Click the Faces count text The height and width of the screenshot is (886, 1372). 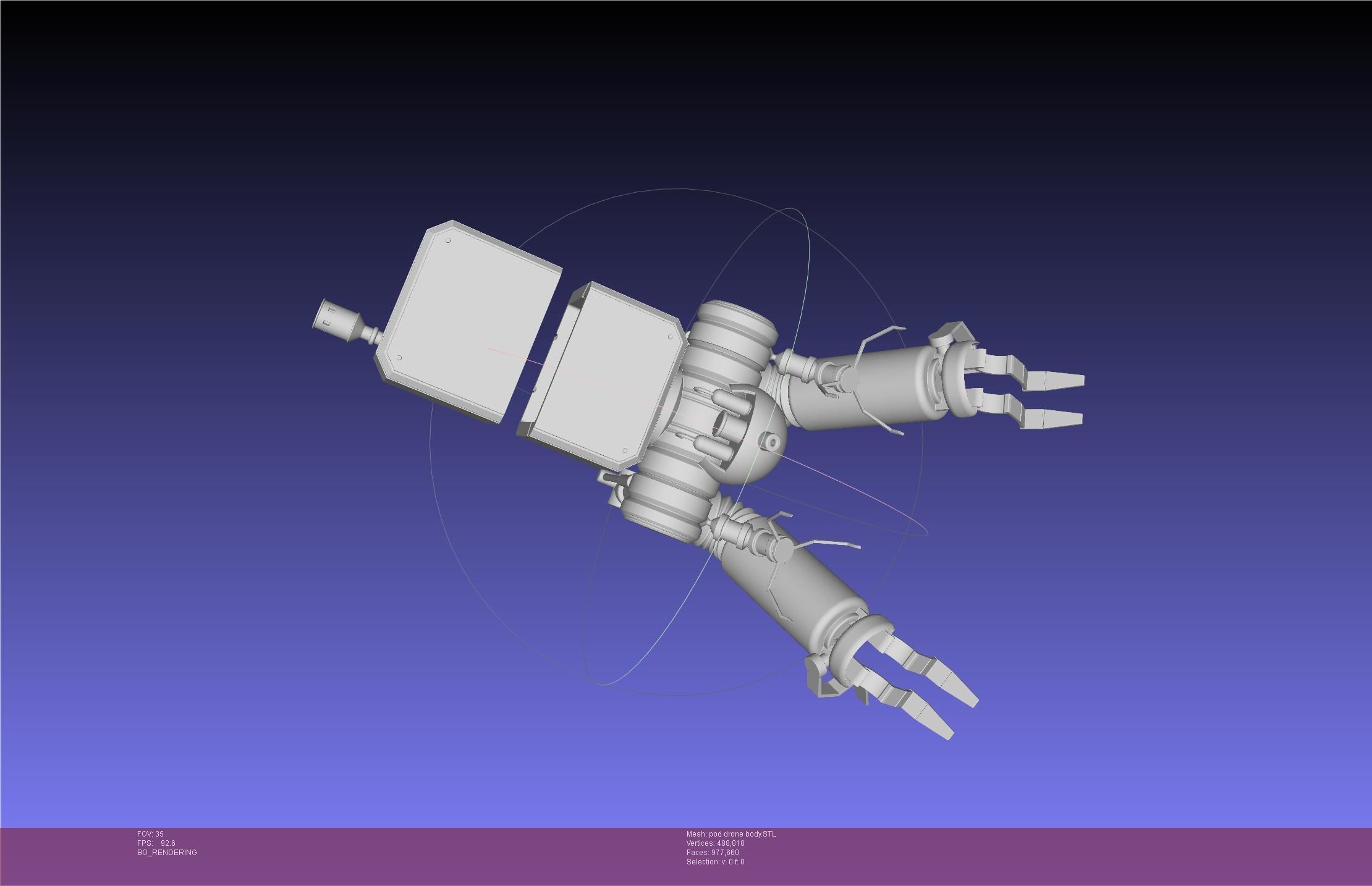(713, 853)
